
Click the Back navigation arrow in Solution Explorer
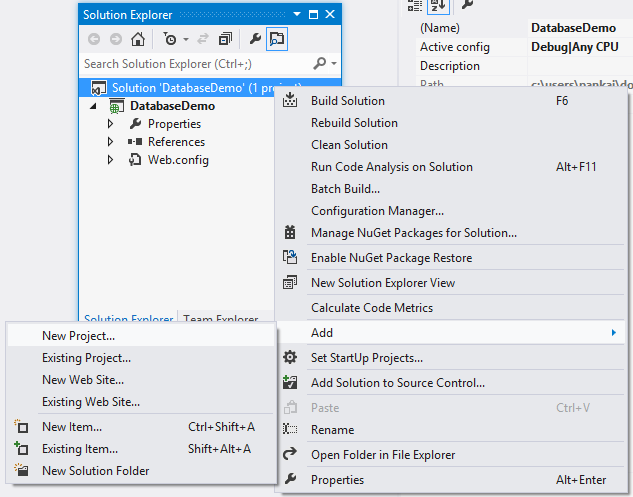coord(94,39)
